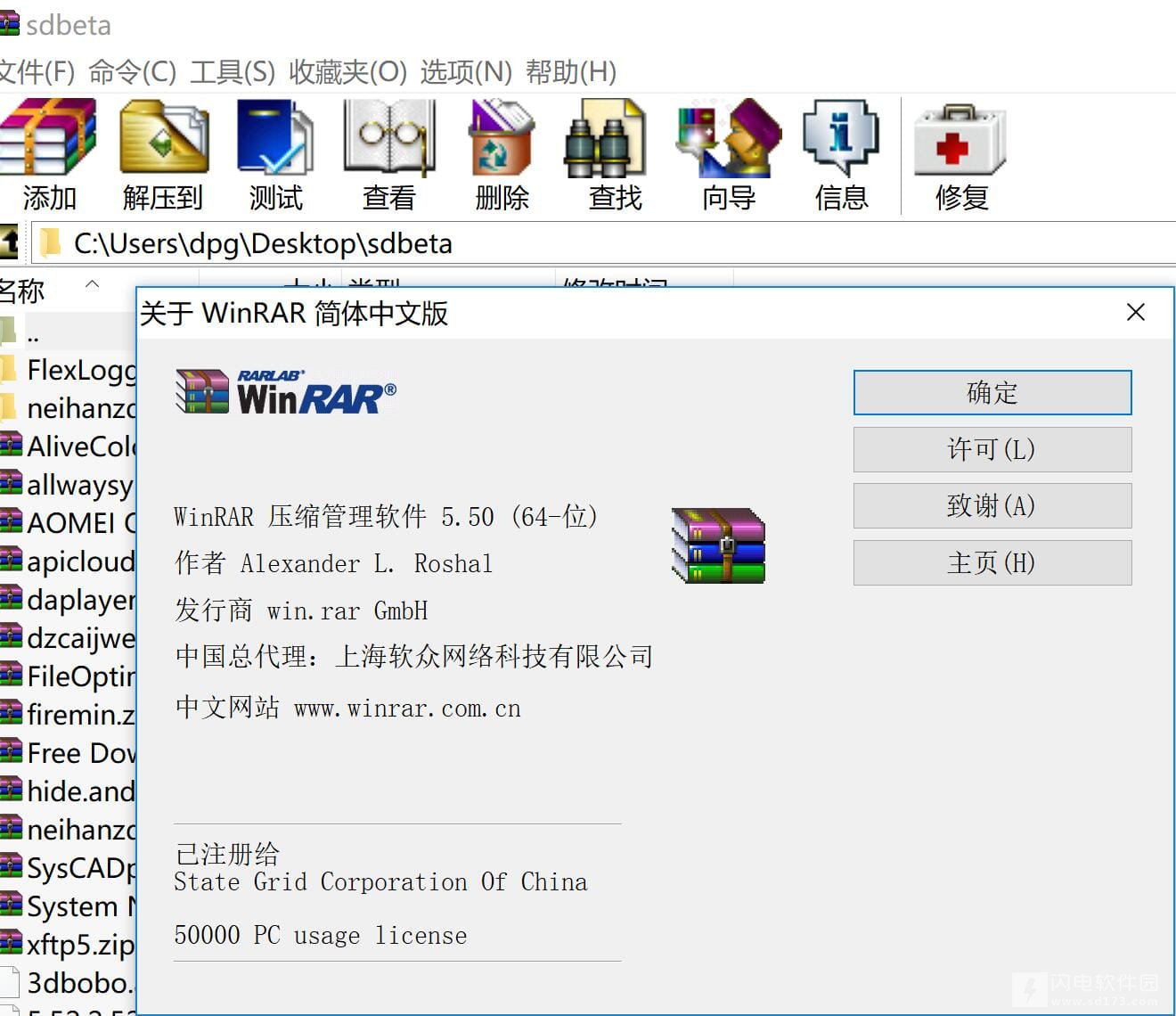The height and width of the screenshot is (1016, 1176).
Task: Select the parent folder '..' row
Action: 68,332
